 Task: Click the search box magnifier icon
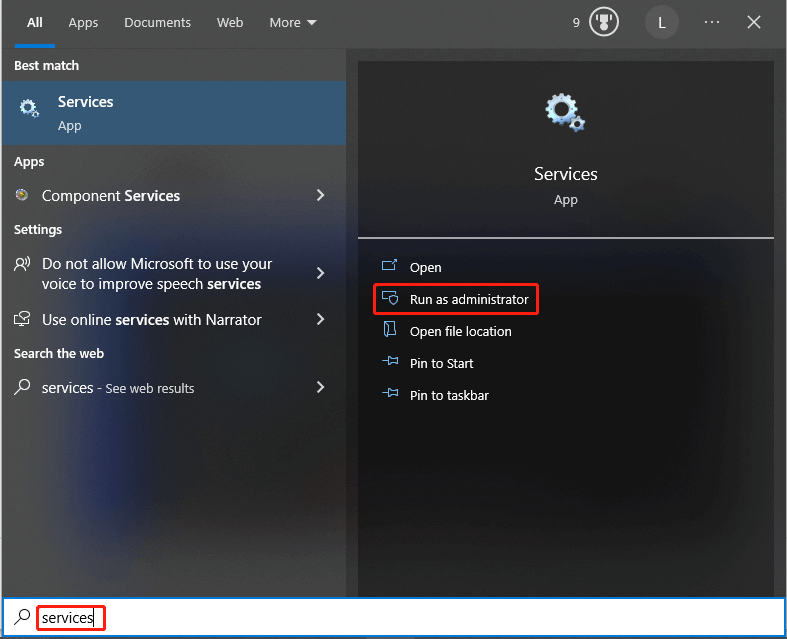[22, 616]
